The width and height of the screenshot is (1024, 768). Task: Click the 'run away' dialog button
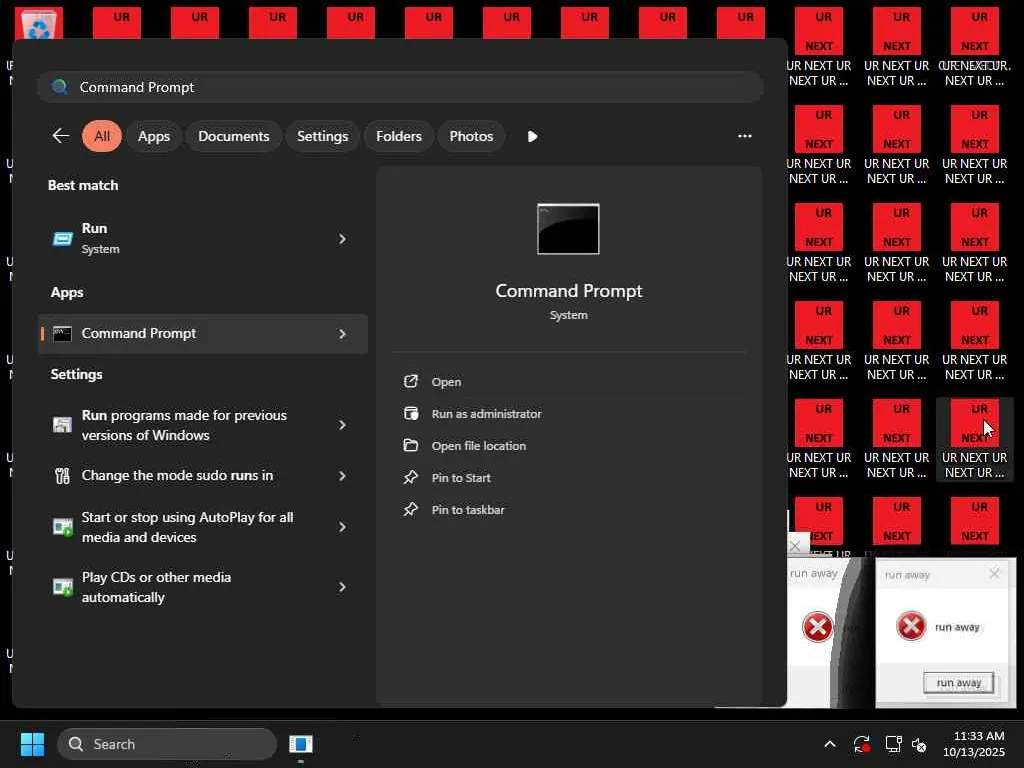point(958,683)
